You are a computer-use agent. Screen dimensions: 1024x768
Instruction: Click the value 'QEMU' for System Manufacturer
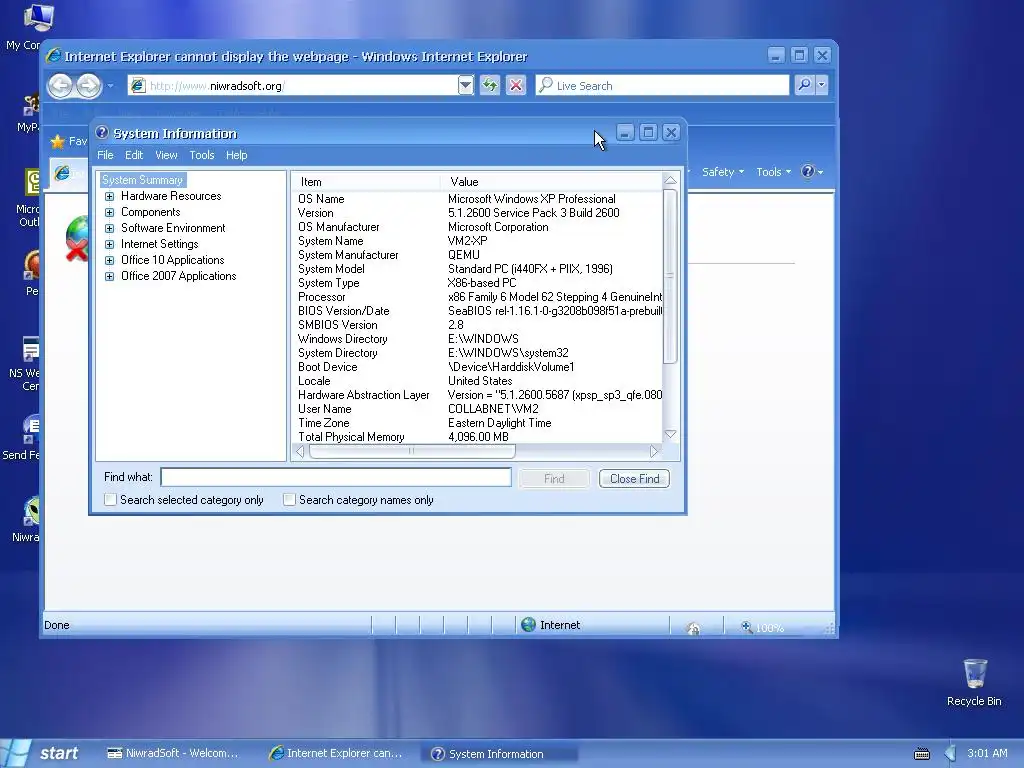464,255
